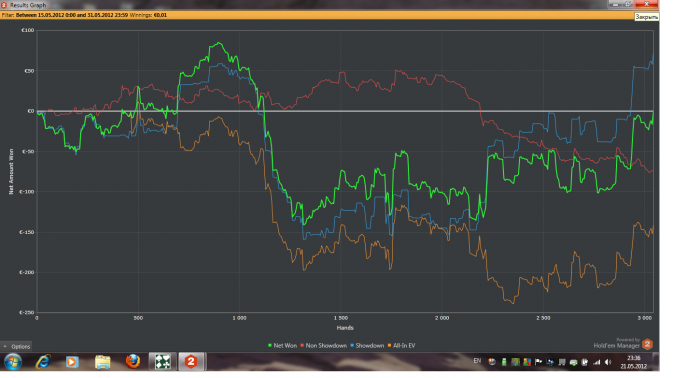Click the network signal tray icon

(x=596, y=362)
